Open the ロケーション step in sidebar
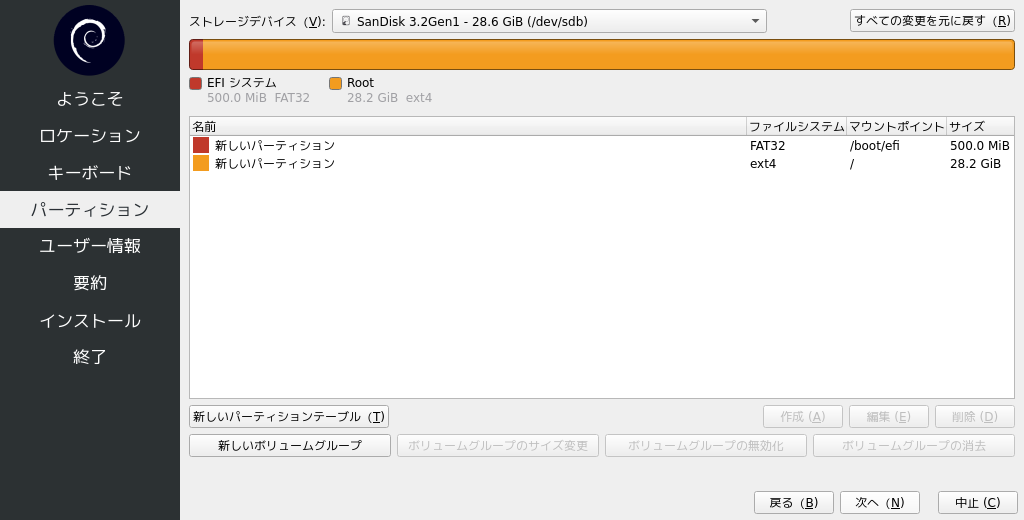 [89, 135]
